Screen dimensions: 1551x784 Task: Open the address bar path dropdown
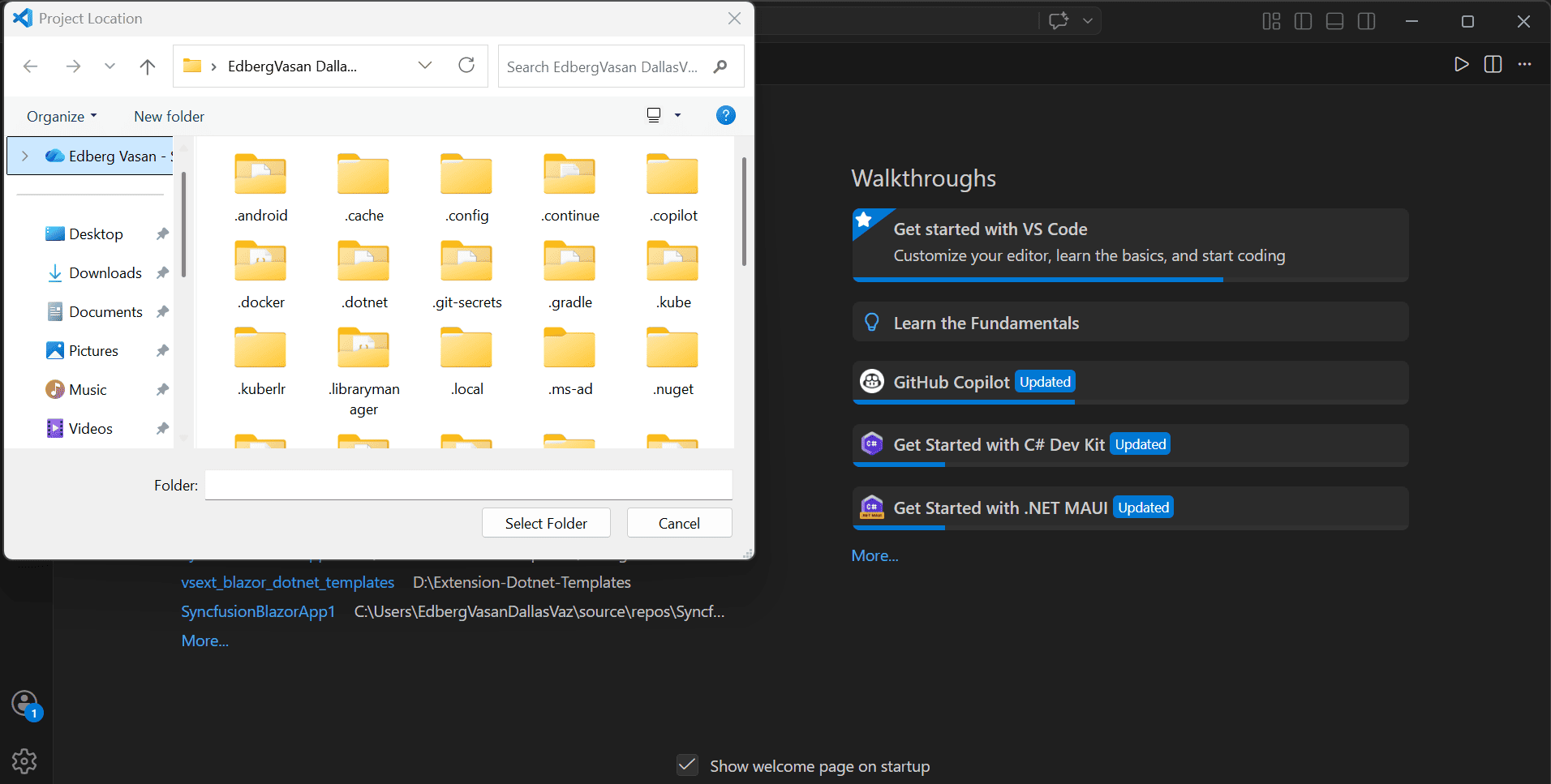425,66
